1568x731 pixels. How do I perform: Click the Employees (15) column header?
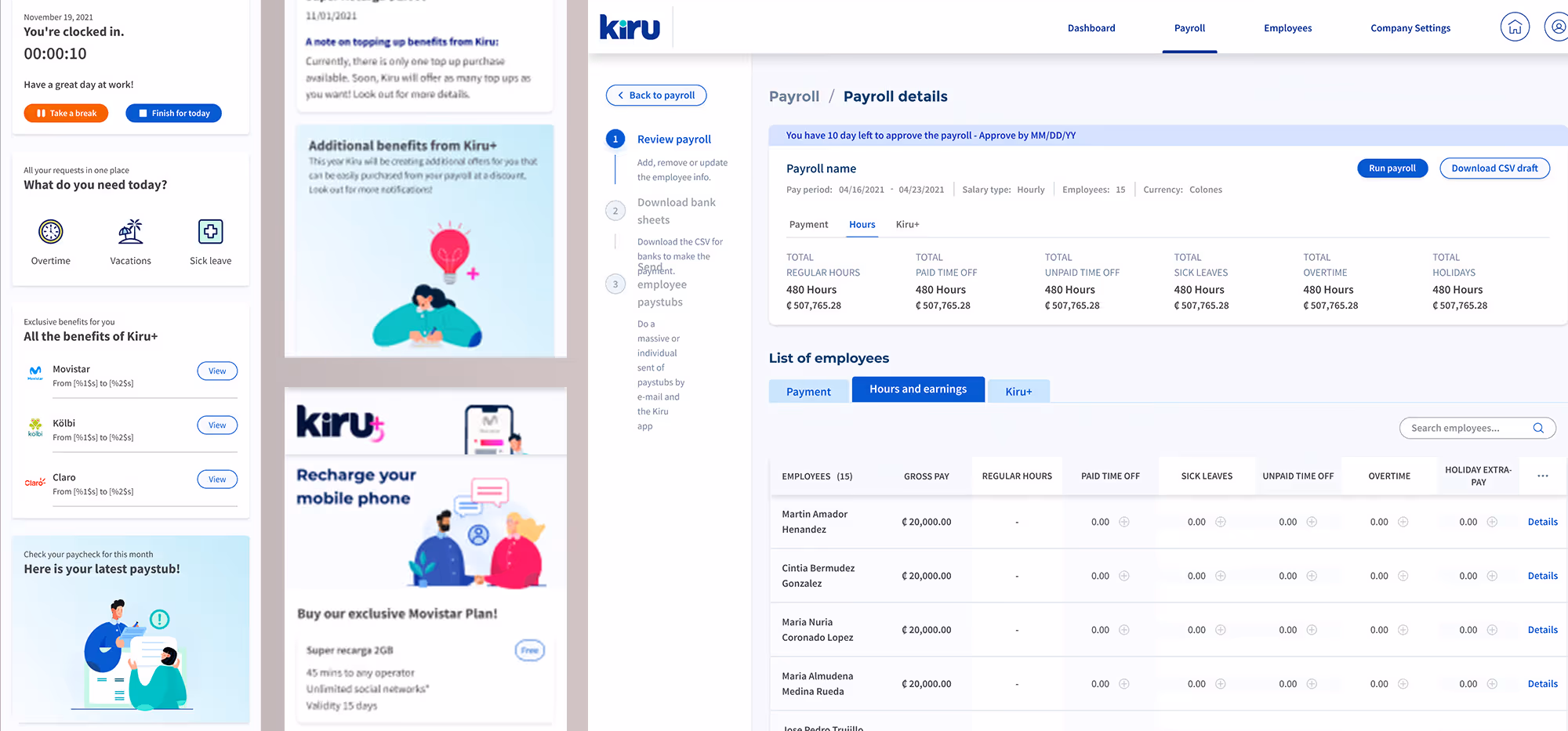pos(817,476)
